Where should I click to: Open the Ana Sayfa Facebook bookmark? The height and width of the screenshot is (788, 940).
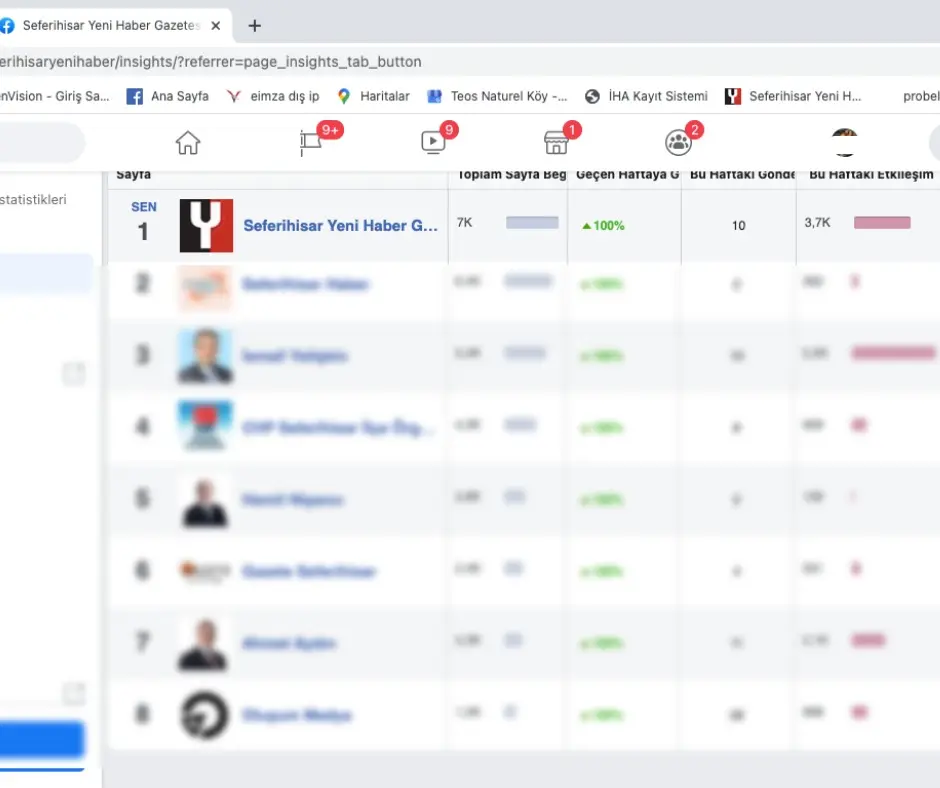pos(168,96)
